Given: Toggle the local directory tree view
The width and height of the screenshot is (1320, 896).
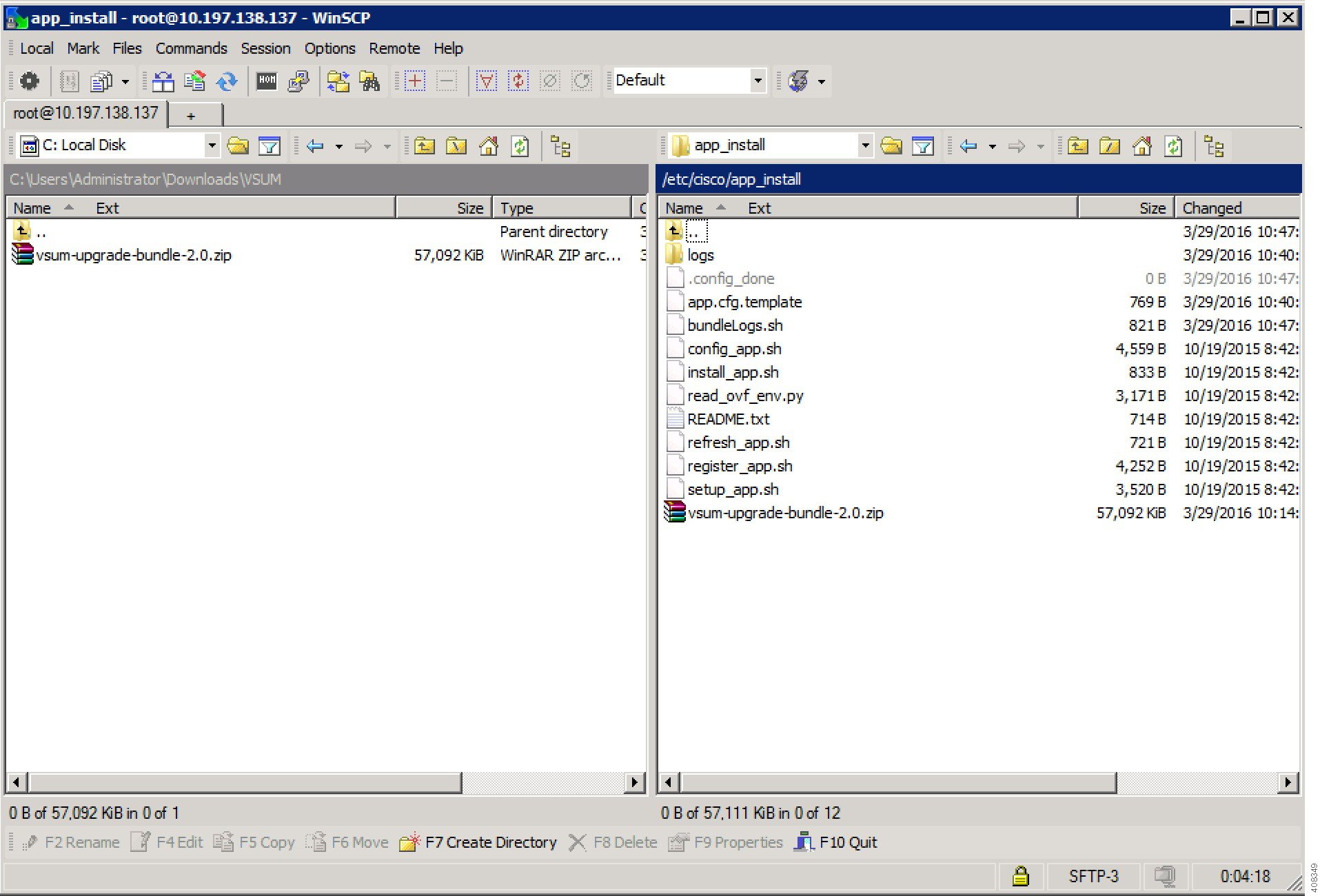Looking at the screenshot, I should [x=561, y=145].
